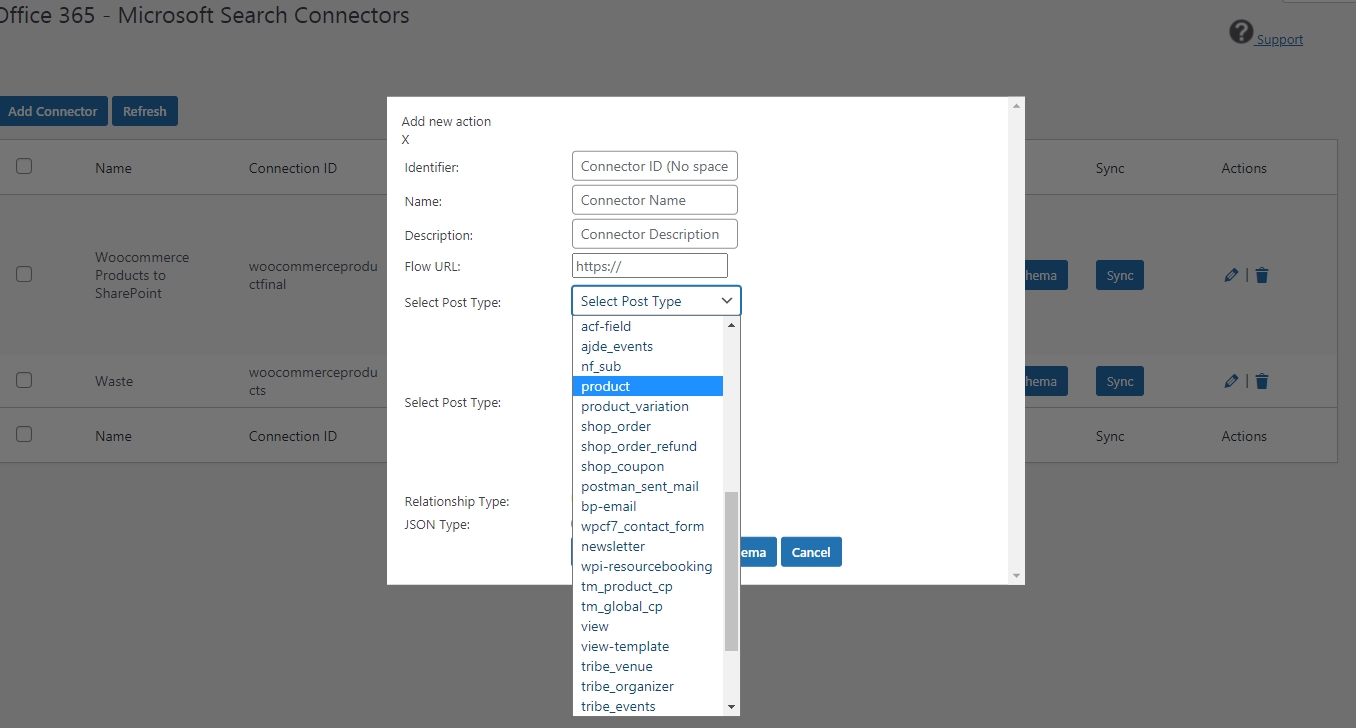
Task: Tick the select-all checkbox in table header
Action: tap(24, 166)
